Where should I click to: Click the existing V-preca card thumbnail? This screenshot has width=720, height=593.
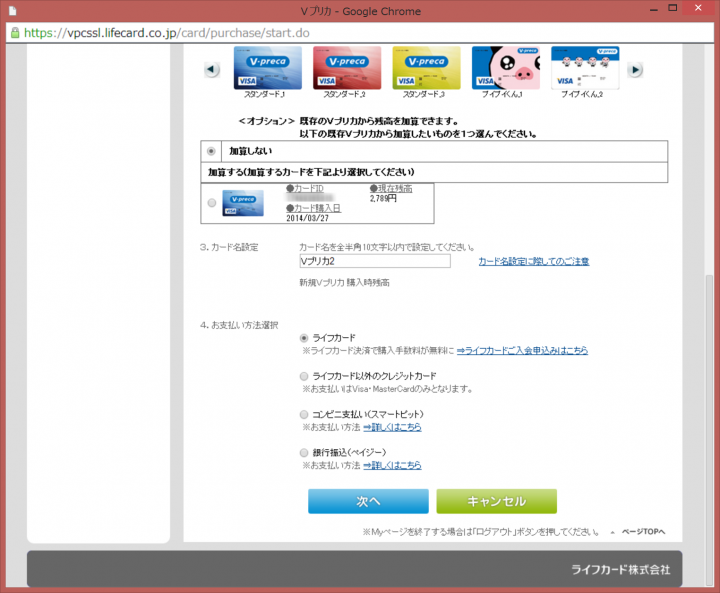click(243, 203)
